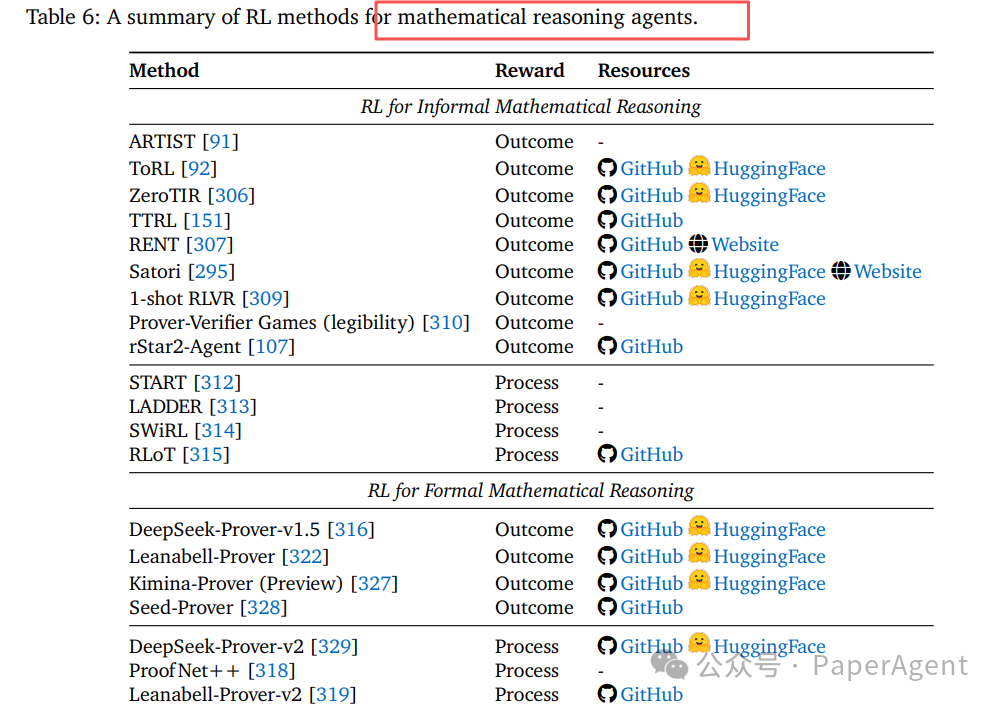The width and height of the screenshot is (999, 705).
Task: Click the GitHub octocat icon in the RLoT row
Action: click(607, 454)
